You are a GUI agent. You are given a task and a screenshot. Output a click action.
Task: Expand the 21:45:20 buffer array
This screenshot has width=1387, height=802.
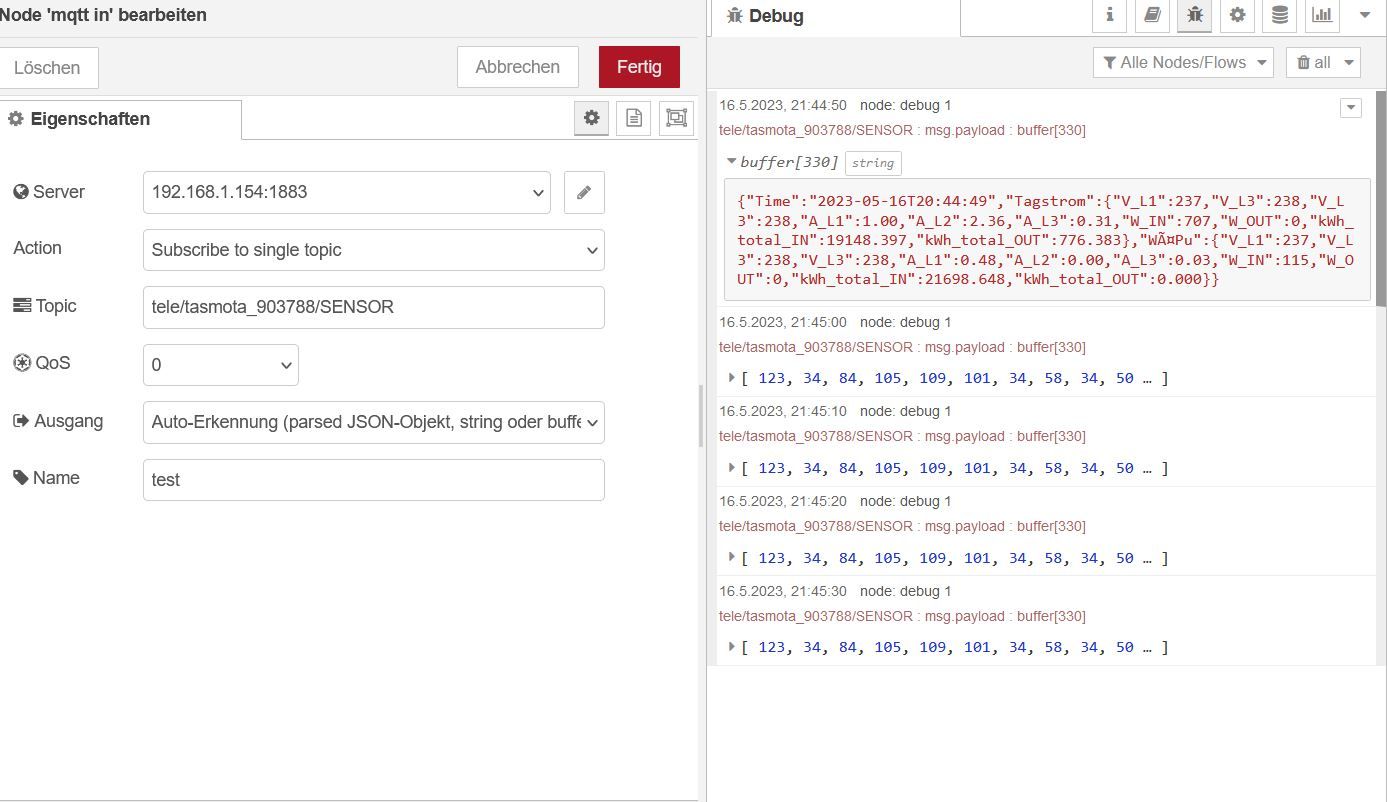732,557
